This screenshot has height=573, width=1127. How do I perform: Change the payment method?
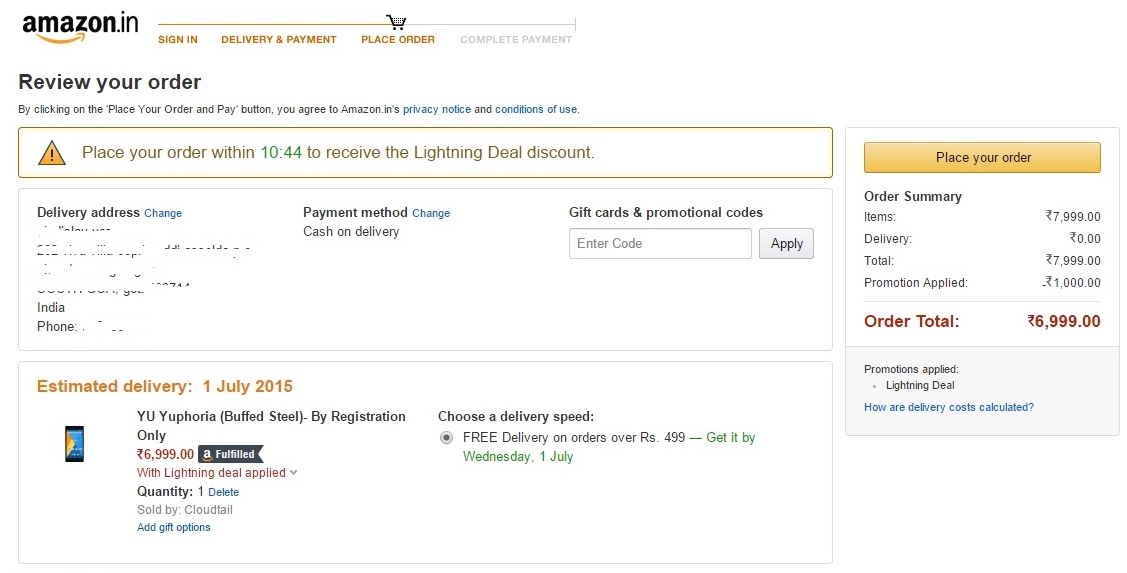431,213
